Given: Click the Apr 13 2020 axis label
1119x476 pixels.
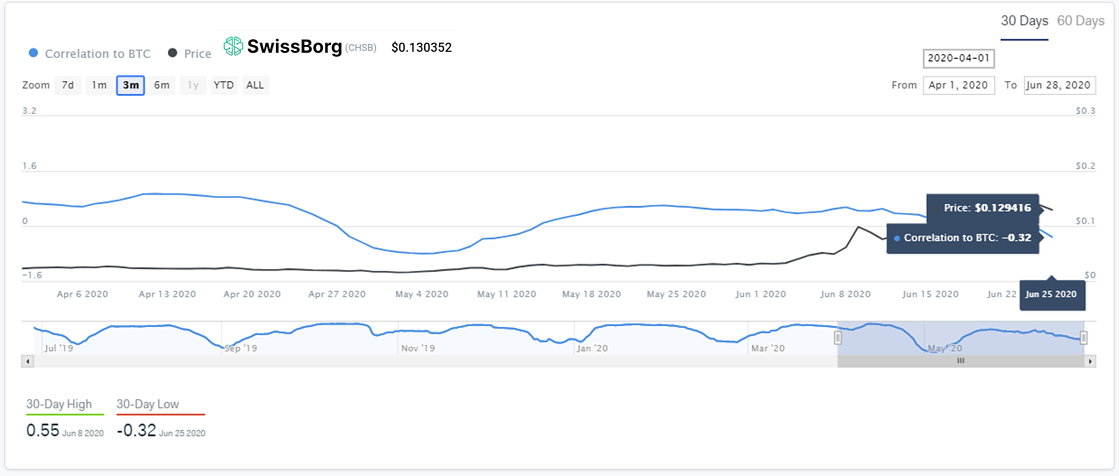Looking at the screenshot, I should point(167,294).
